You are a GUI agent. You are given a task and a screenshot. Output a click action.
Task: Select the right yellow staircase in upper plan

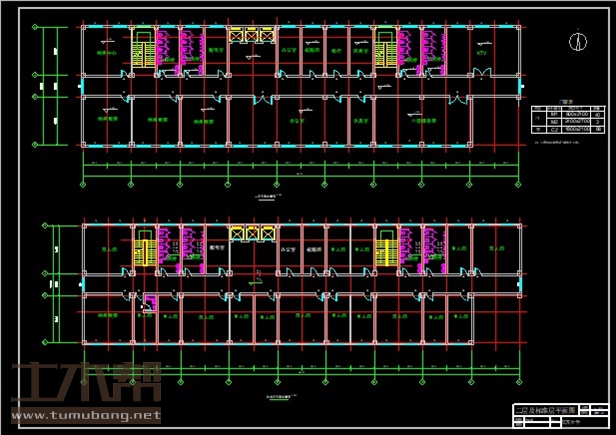click(385, 48)
